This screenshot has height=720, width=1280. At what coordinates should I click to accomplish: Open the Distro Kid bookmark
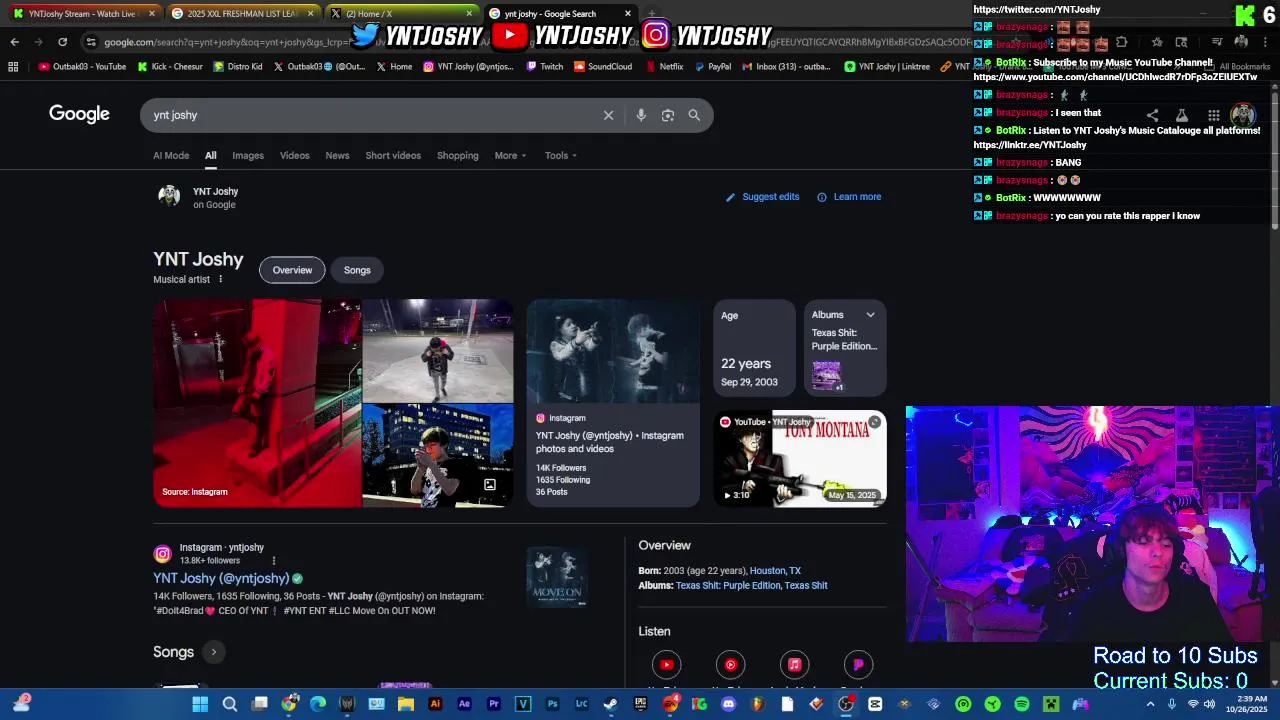click(x=238, y=67)
